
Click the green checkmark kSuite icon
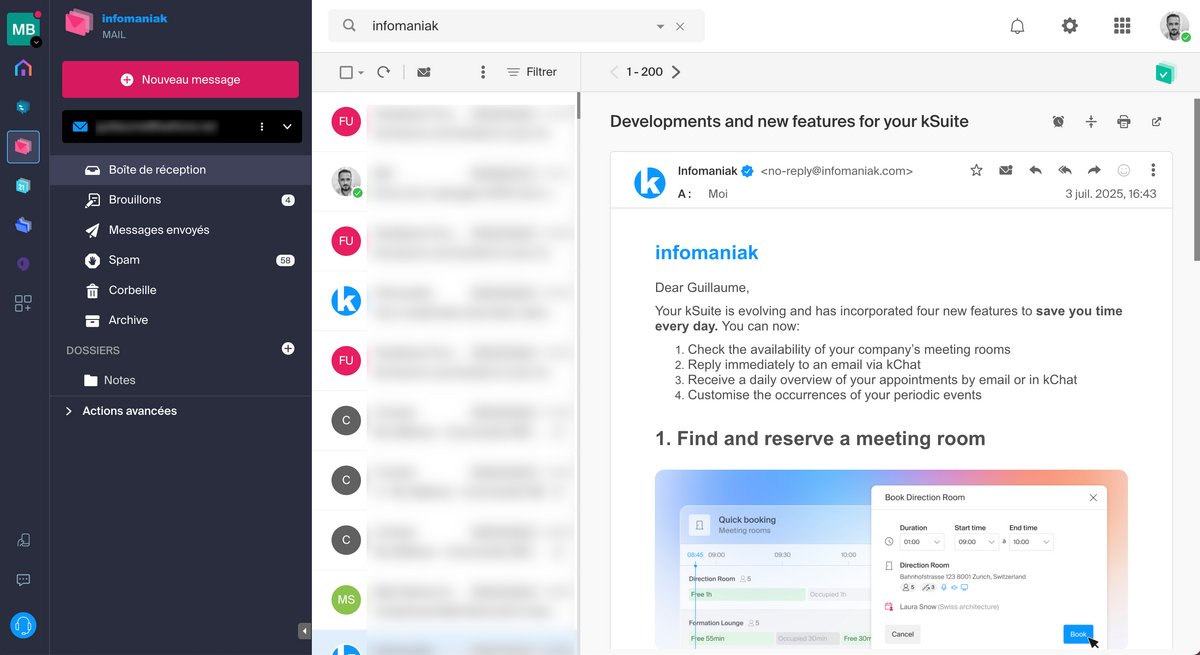tap(1164, 72)
